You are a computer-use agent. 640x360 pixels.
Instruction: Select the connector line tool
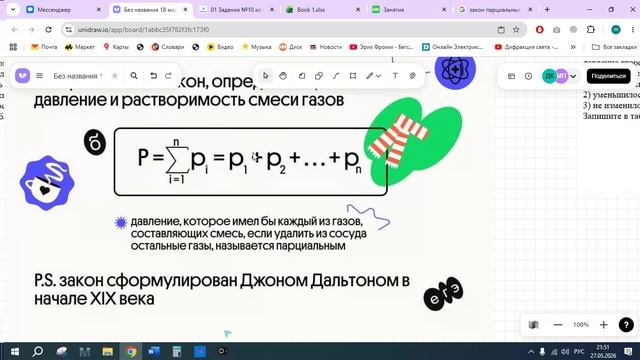336,76
